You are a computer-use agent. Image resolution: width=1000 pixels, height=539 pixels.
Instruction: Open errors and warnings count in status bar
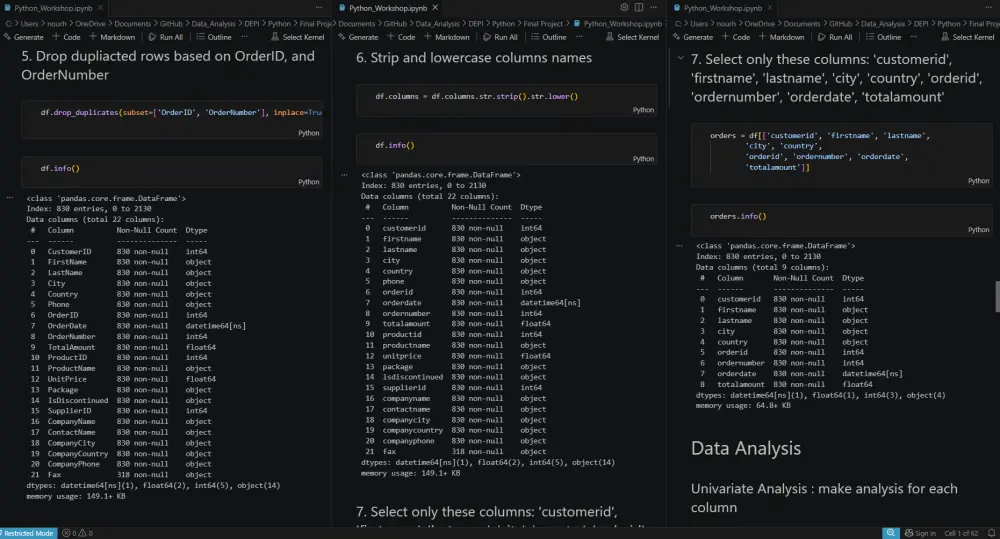[78, 533]
